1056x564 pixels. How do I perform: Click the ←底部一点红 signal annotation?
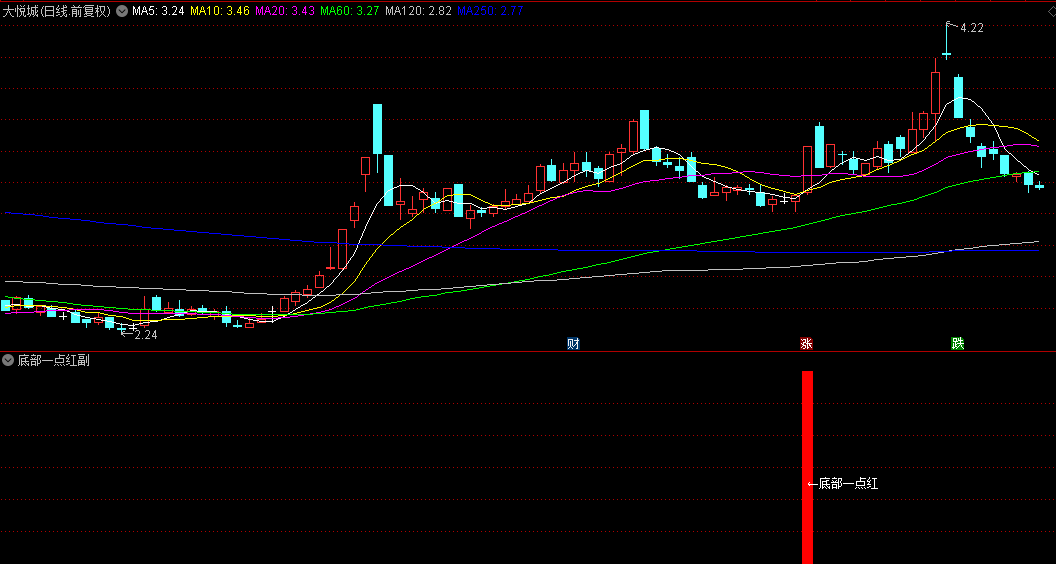click(843, 483)
